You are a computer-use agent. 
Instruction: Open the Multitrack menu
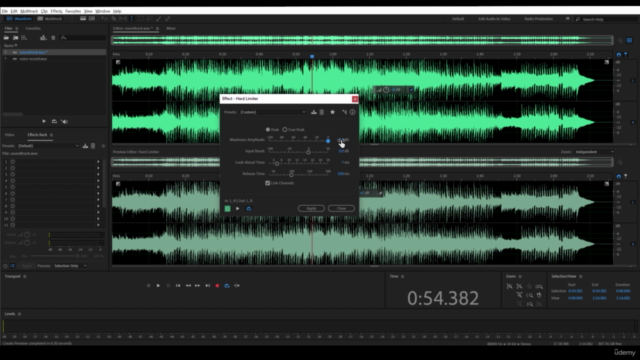29,11
